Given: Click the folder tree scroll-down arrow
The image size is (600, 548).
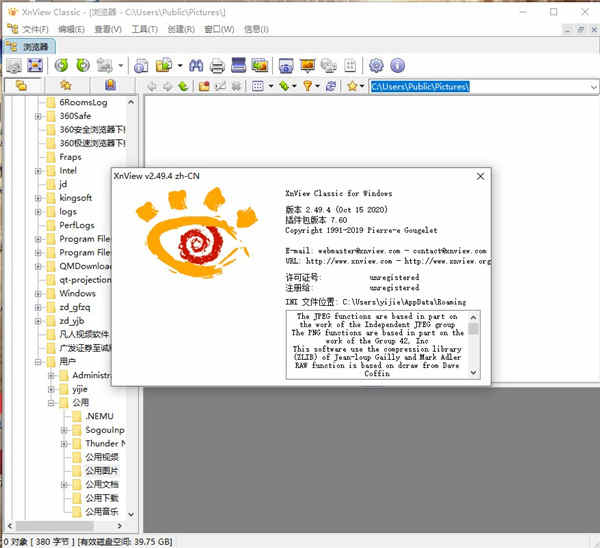Looking at the screenshot, I should click(131, 515).
